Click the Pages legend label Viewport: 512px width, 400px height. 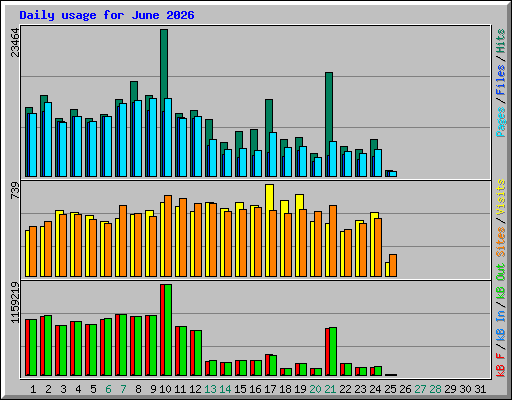[501, 122]
